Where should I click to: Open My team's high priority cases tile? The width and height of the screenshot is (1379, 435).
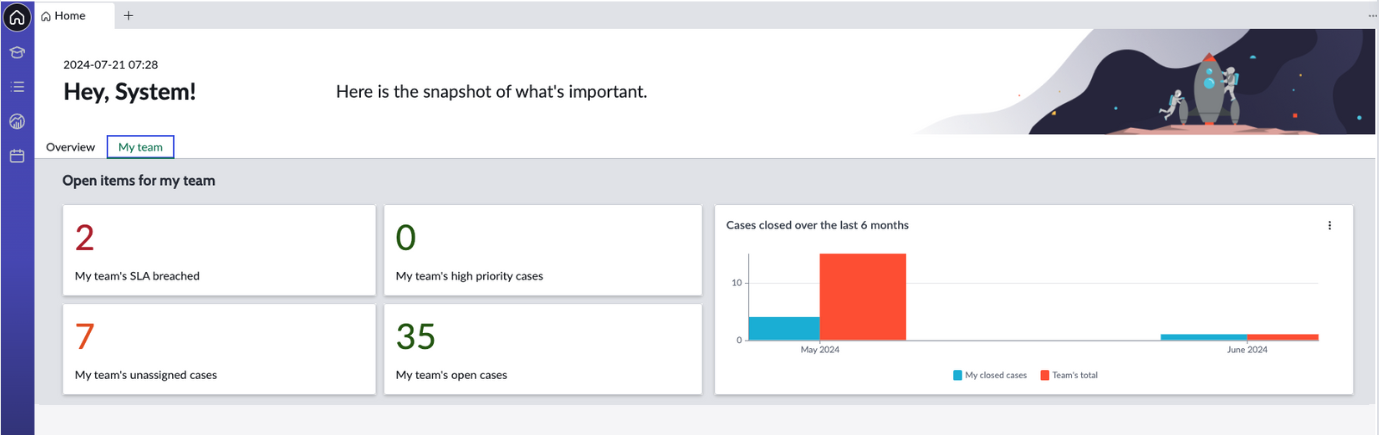pos(542,250)
